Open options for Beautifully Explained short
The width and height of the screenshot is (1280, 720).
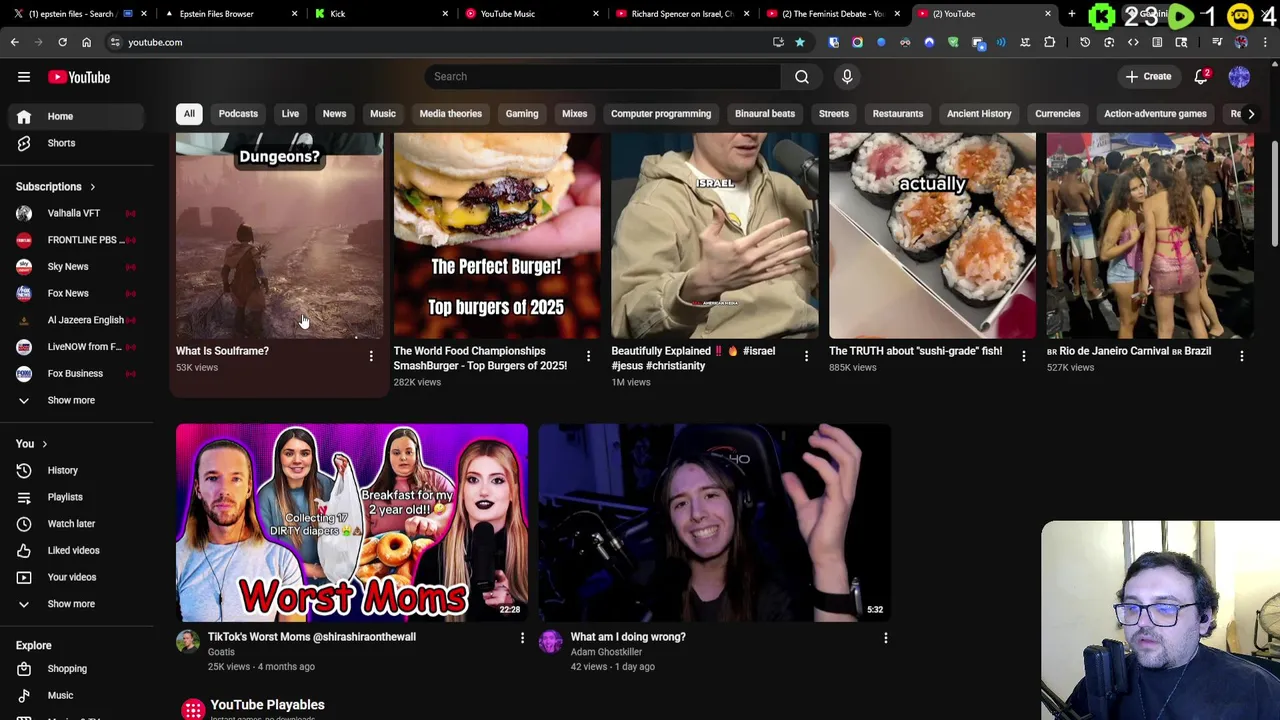(x=806, y=356)
